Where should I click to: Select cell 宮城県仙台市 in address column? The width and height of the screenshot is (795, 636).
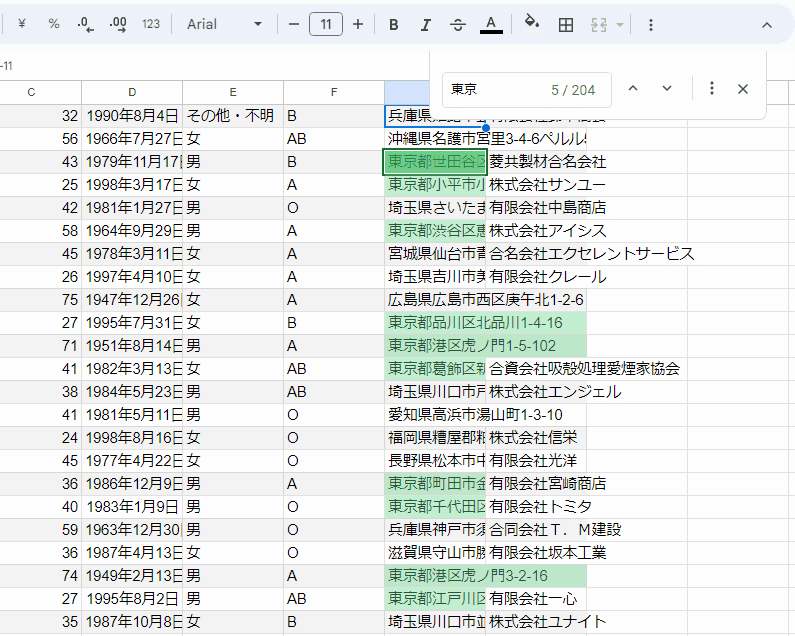[x=435, y=254]
